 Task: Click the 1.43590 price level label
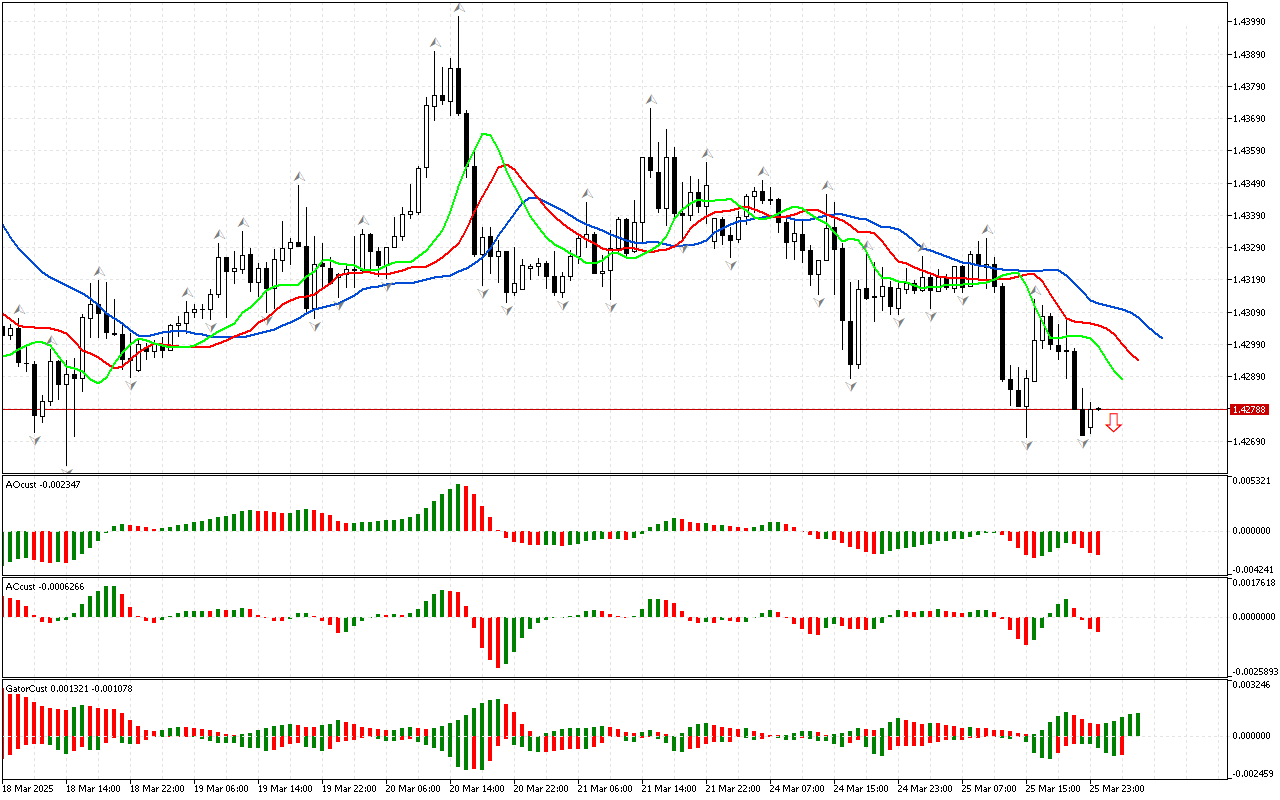coord(1250,151)
